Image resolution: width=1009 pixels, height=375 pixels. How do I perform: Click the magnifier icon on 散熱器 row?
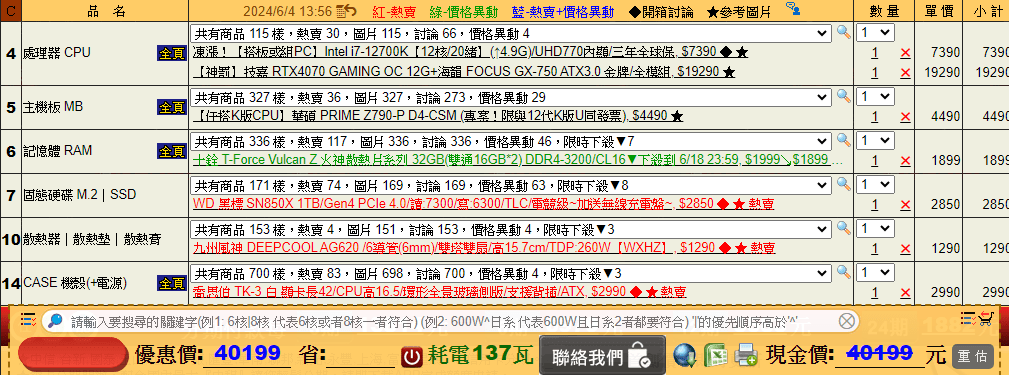(843, 228)
